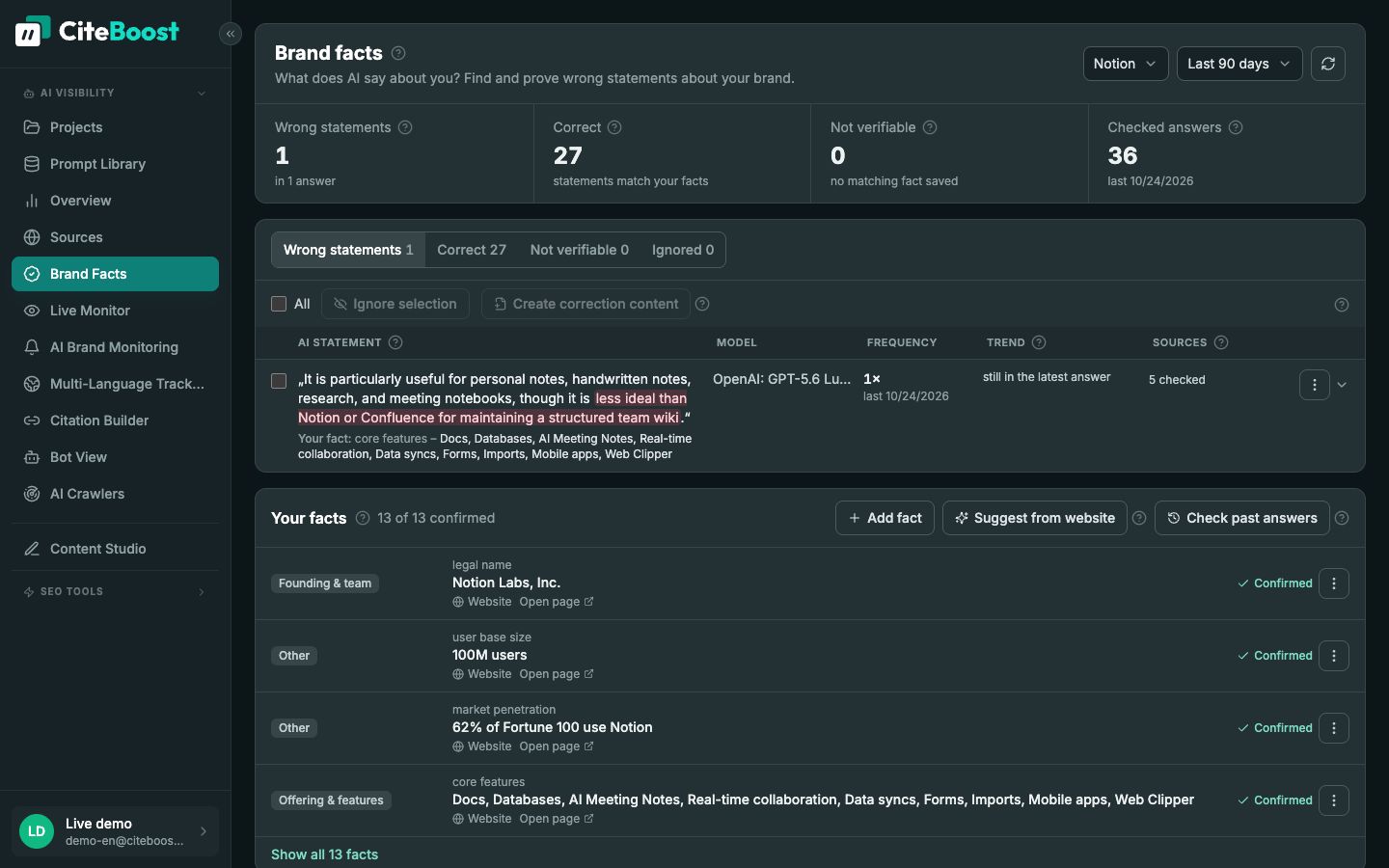Open the Notion brand dropdown
Image resolution: width=1389 pixels, height=868 pixels.
point(1126,64)
